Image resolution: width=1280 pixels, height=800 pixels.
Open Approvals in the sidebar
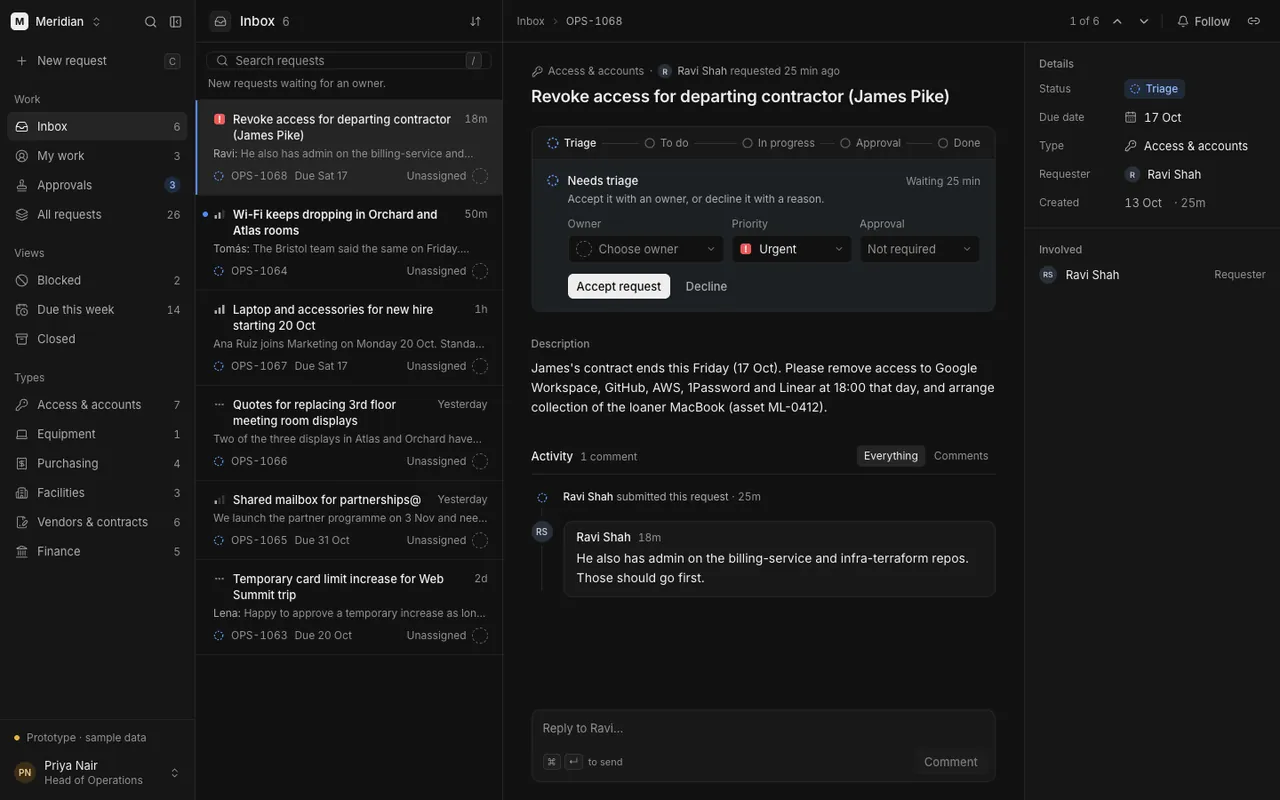pyautogui.click(x=97, y=185)
